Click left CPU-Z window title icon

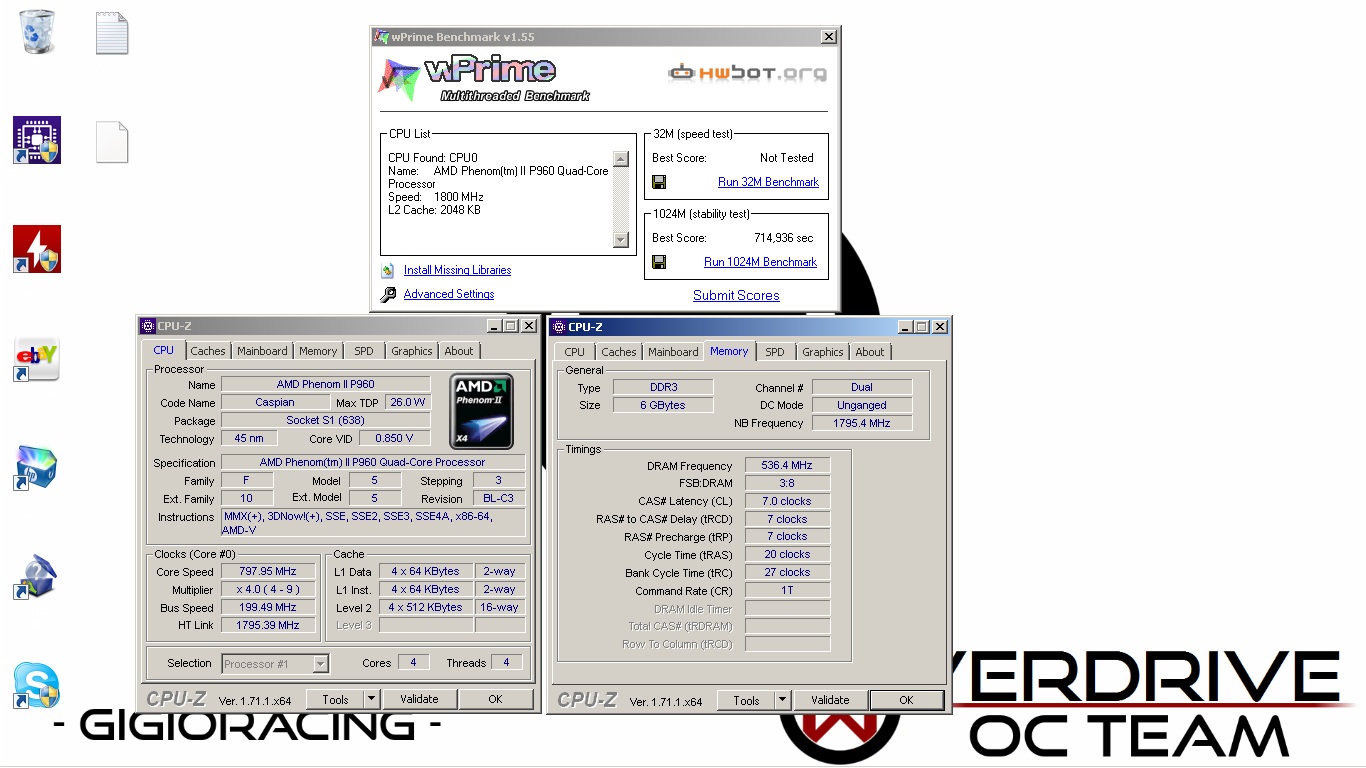point(148,326)
